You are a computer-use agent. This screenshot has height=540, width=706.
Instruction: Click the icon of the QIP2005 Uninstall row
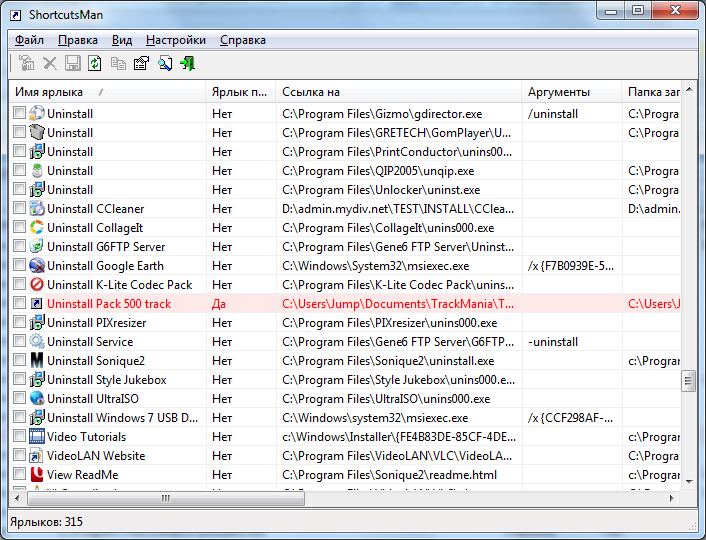[37, 170]
